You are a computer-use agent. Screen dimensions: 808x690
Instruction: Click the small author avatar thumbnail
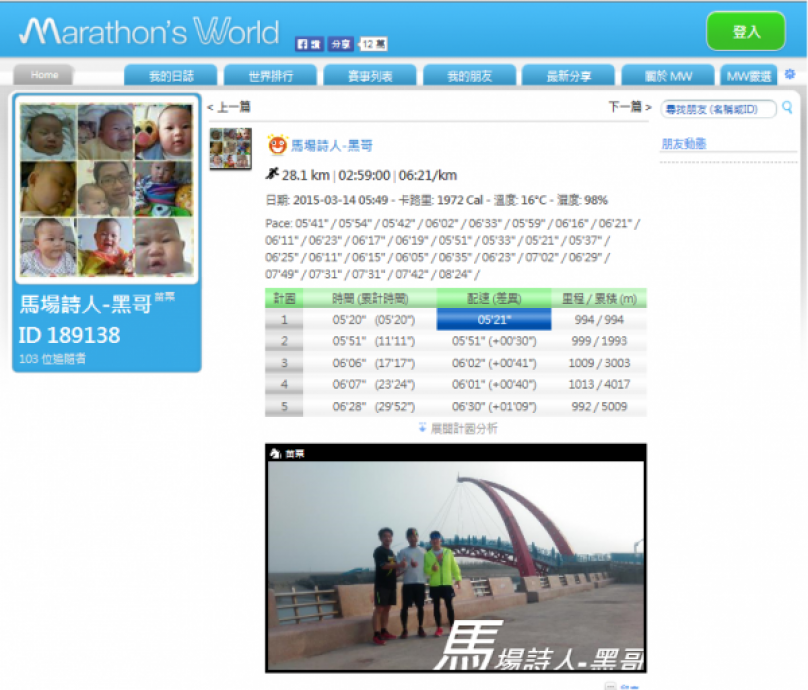click(230, 149)
